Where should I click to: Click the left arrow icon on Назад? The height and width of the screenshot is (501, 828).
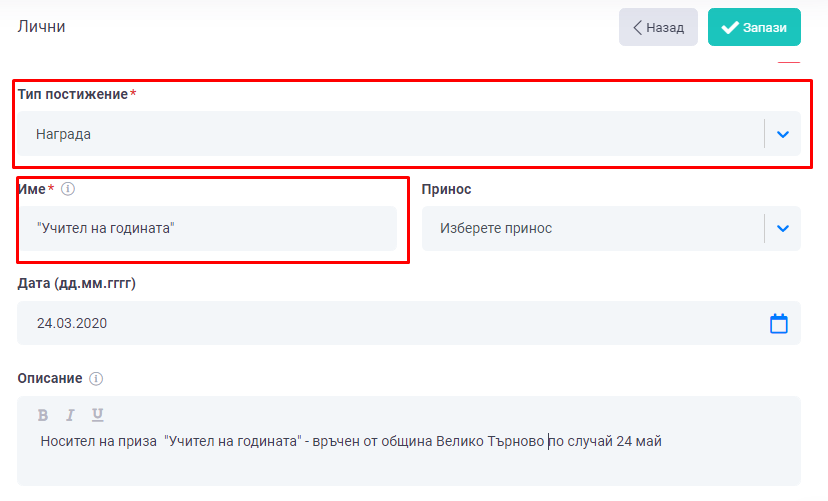tap(637, 28)
